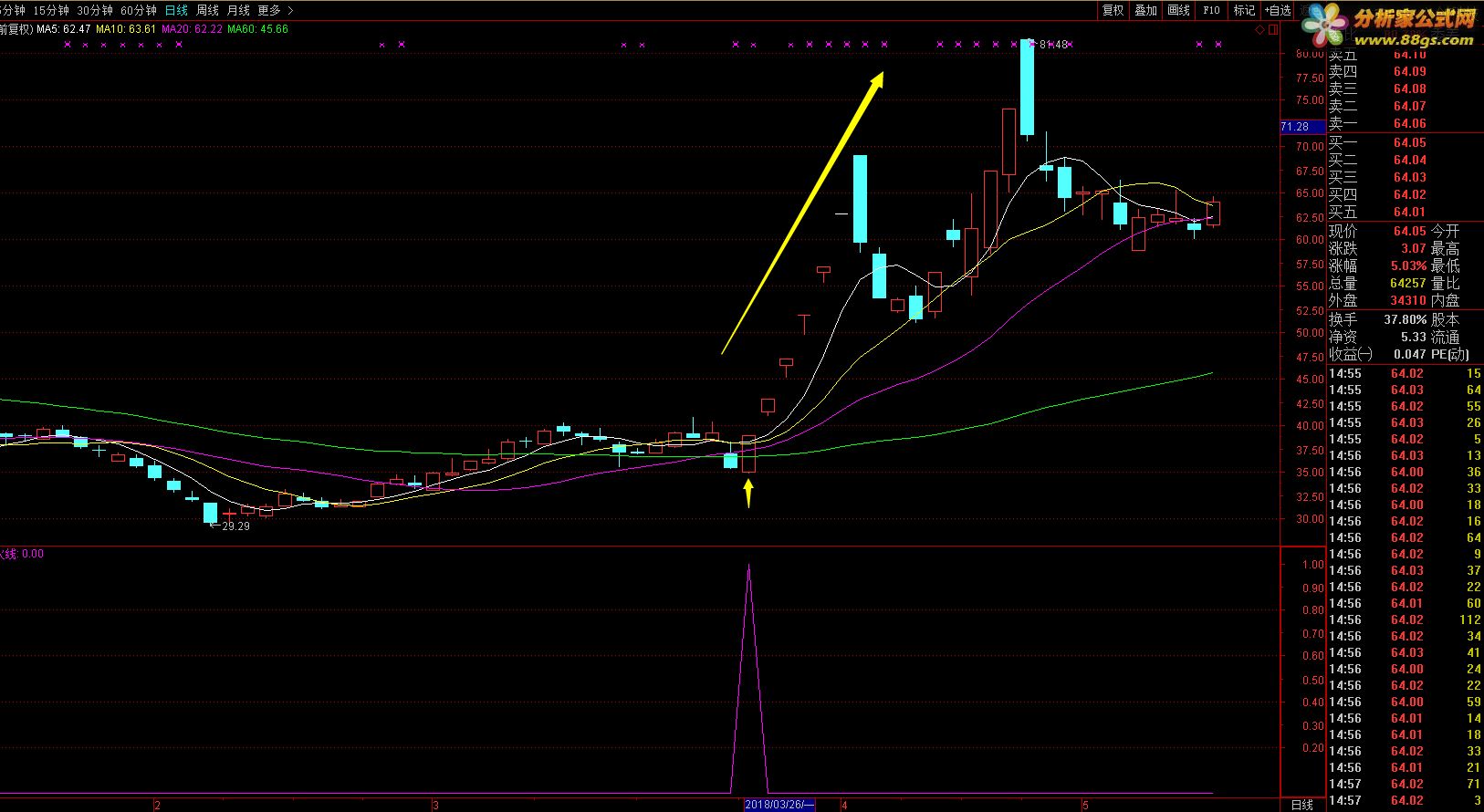Click the MA20: 62.22 indicator label
Viewport: 1484px width, 812px height.
[192, 29]
